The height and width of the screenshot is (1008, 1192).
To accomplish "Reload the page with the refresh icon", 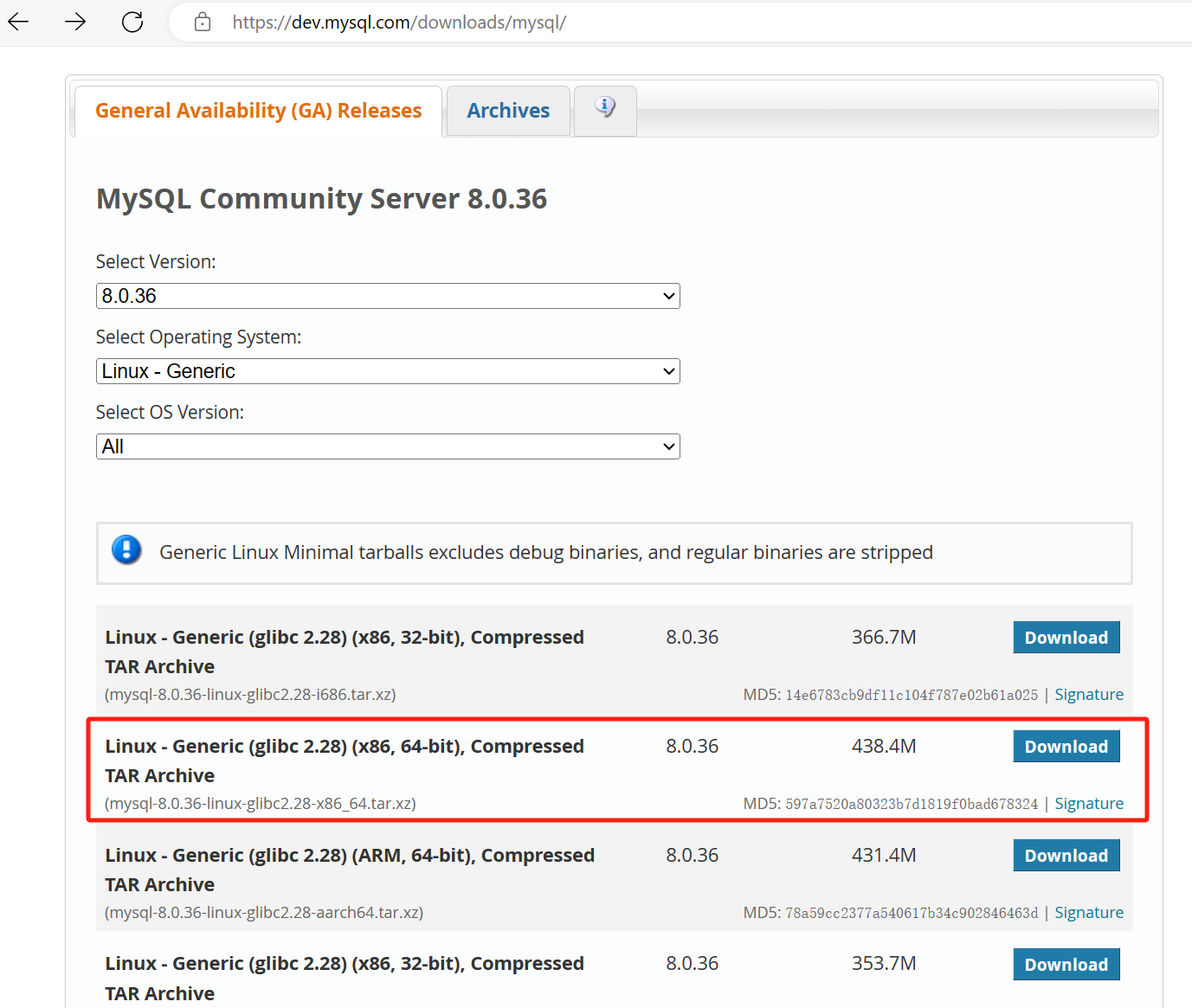I will [x=132, y=22].
